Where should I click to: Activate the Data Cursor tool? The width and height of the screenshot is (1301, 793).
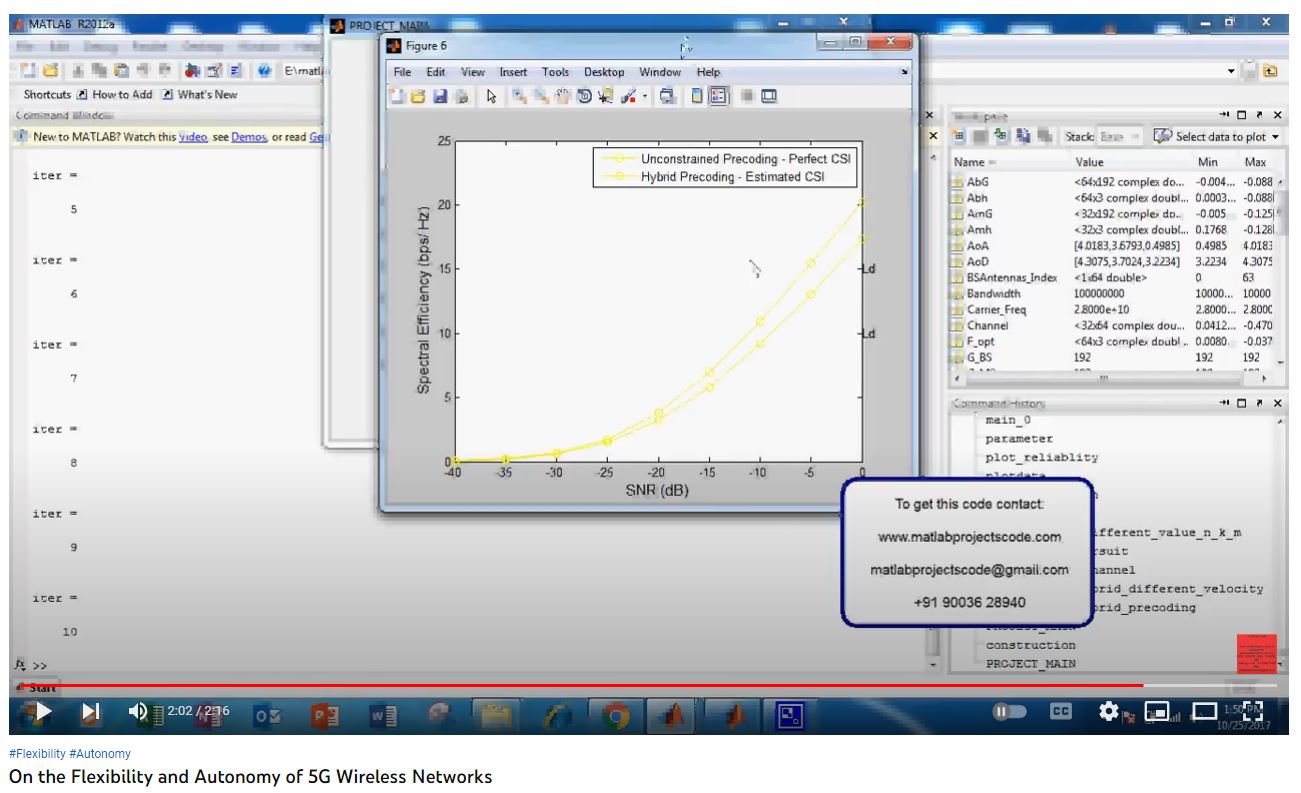click(x=604, y=97)
